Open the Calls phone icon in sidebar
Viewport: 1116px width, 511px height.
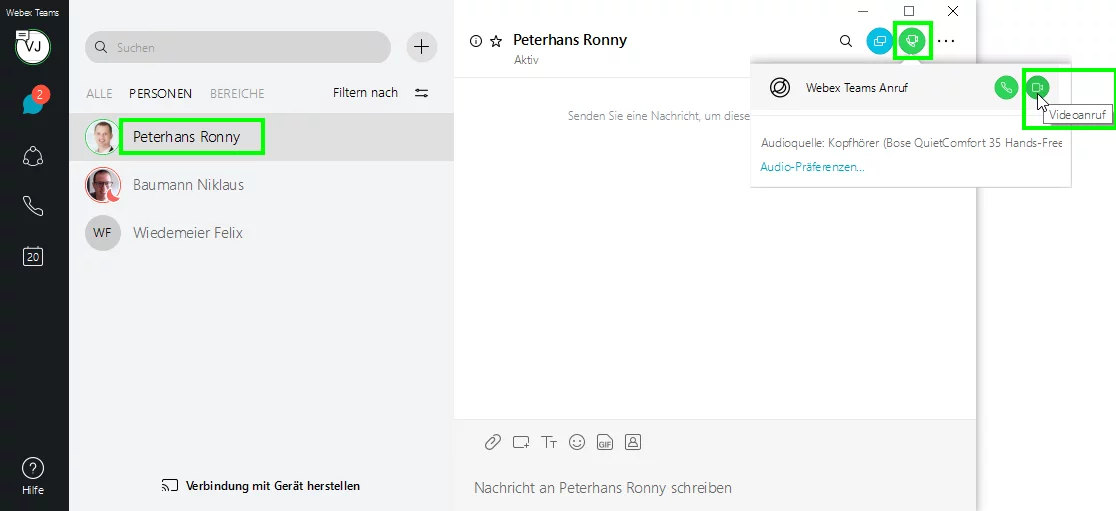[33, 206]
